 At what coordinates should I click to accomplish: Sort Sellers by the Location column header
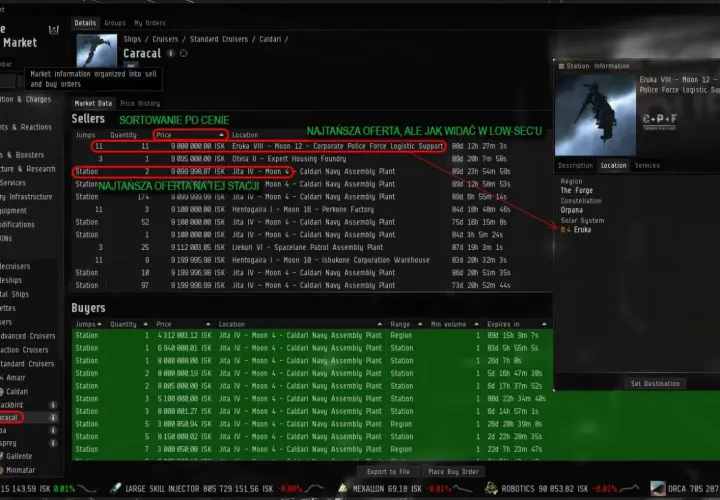click(245, 135)
